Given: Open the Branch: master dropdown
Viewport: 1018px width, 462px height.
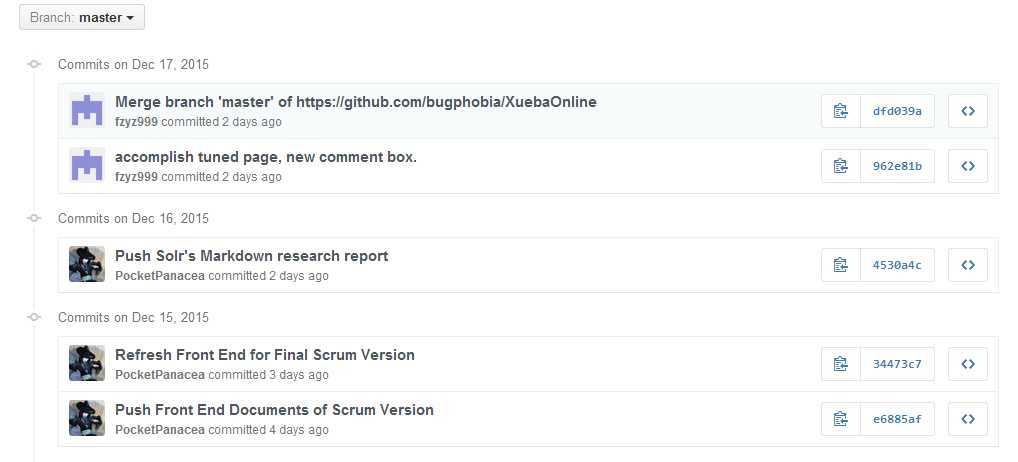Looking at the screenshot, I should 82,17.
